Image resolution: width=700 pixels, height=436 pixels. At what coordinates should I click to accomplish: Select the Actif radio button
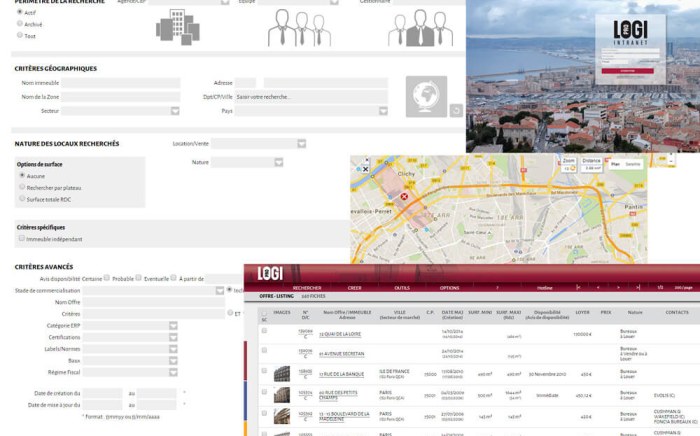click(x=20, y=12)
